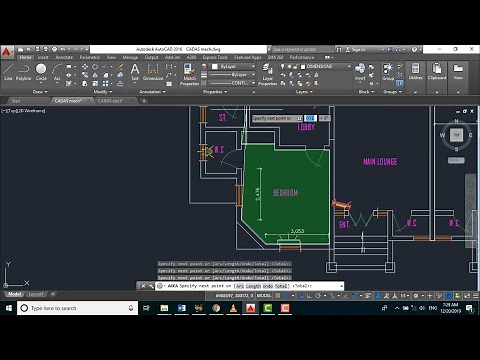Viewport: 480px width, 360px height.
Task: Click the Array tool in Modify panel
Action: pos(106,83)
